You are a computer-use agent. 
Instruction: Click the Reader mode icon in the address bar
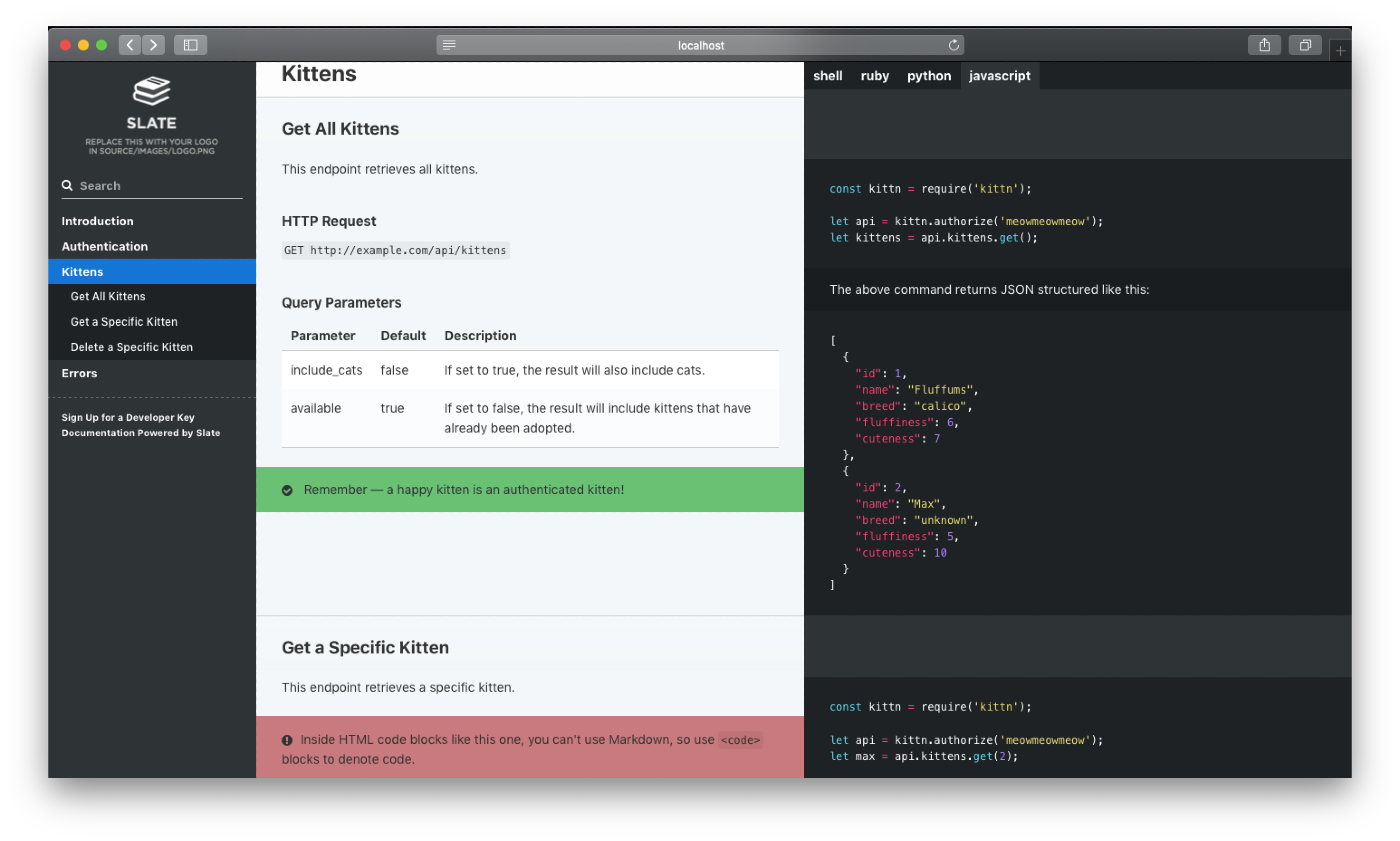click(449, 44)
